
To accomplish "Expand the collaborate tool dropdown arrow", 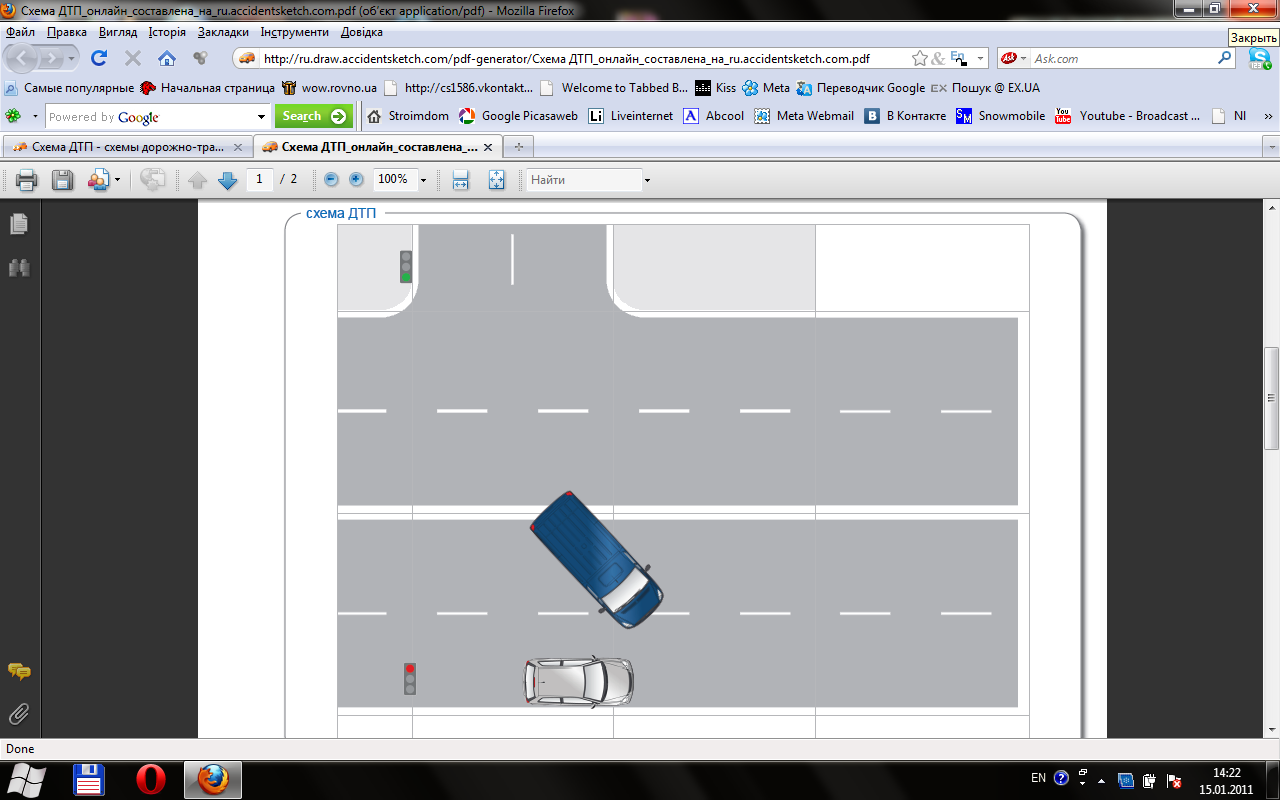I will [117, 180].
